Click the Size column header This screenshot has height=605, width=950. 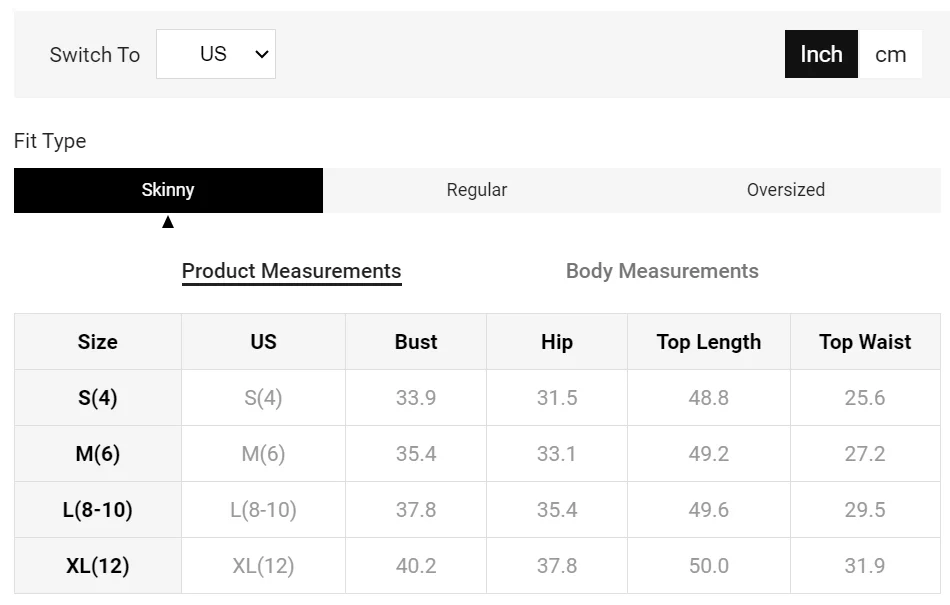pyautogui.click(x=98, y=342)
